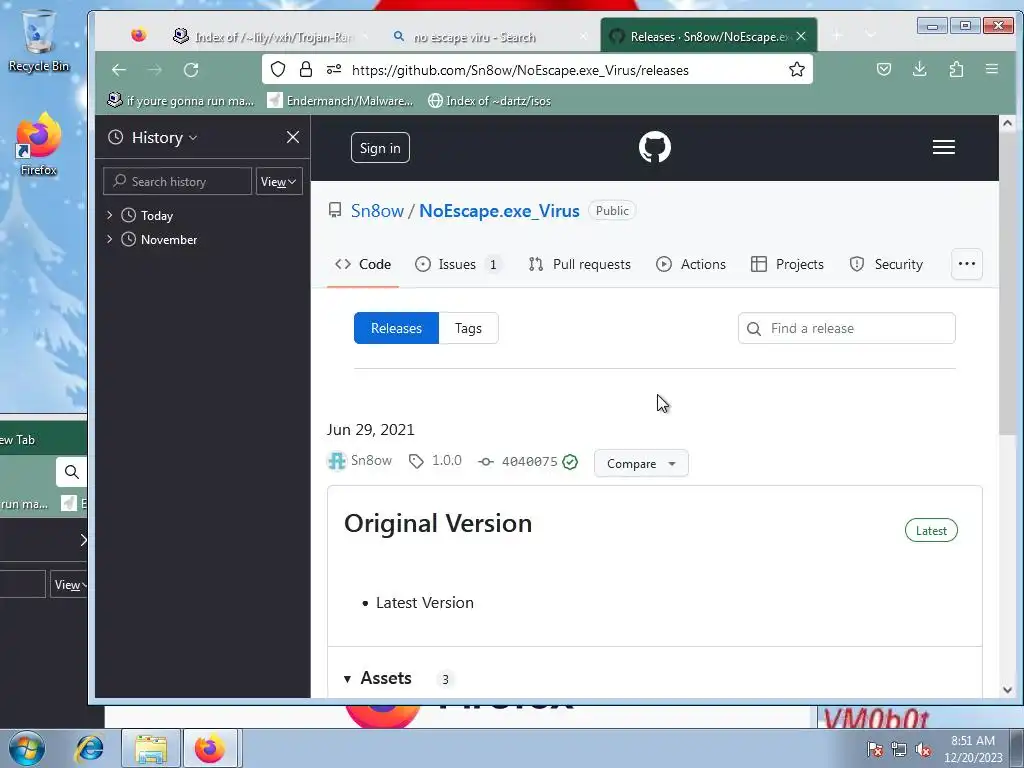Image resolution: width=1024 pixels, height=768 pixels.
Task: Click the verified commit checkmark icon
Action: coord(570,462)
